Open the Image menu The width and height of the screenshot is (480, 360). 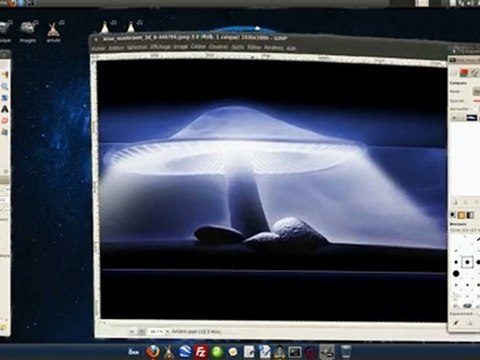coord(180,47)
